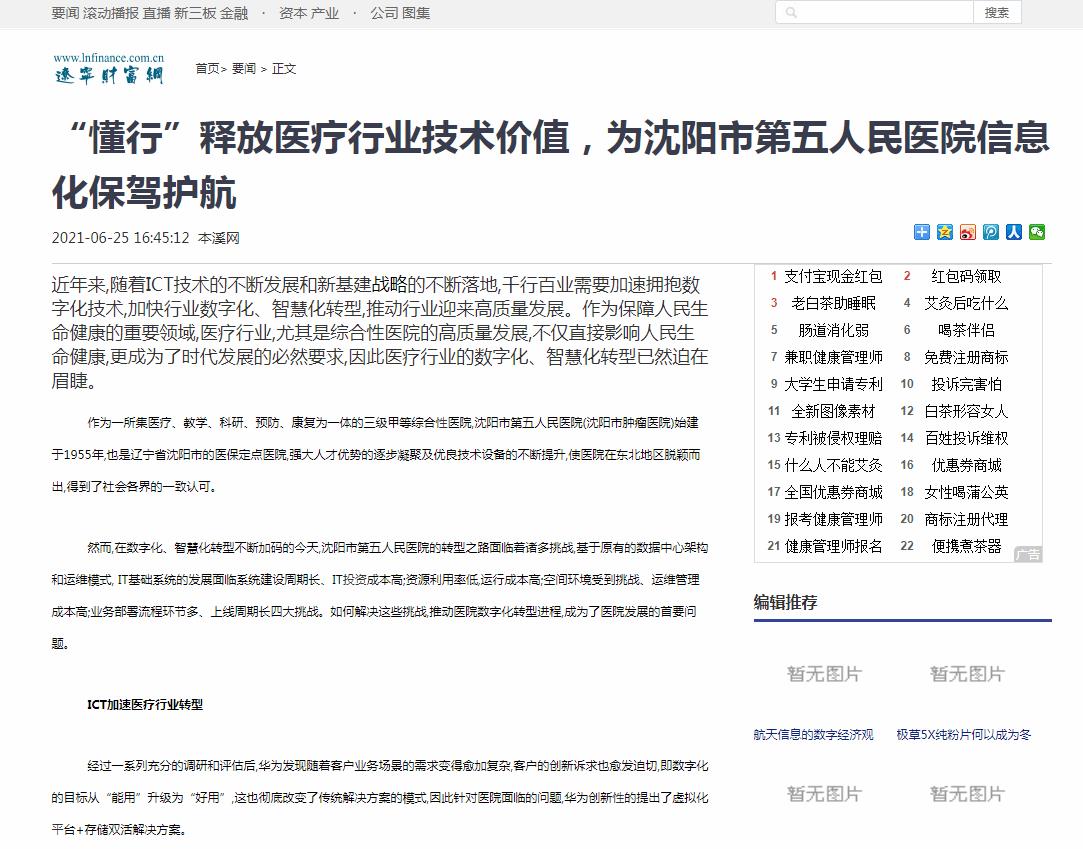This screenshot has width=1083, height=849.
Task: Open ad link 喝茶伴侣
Action: pyautogui.click(x=966, y=330)
